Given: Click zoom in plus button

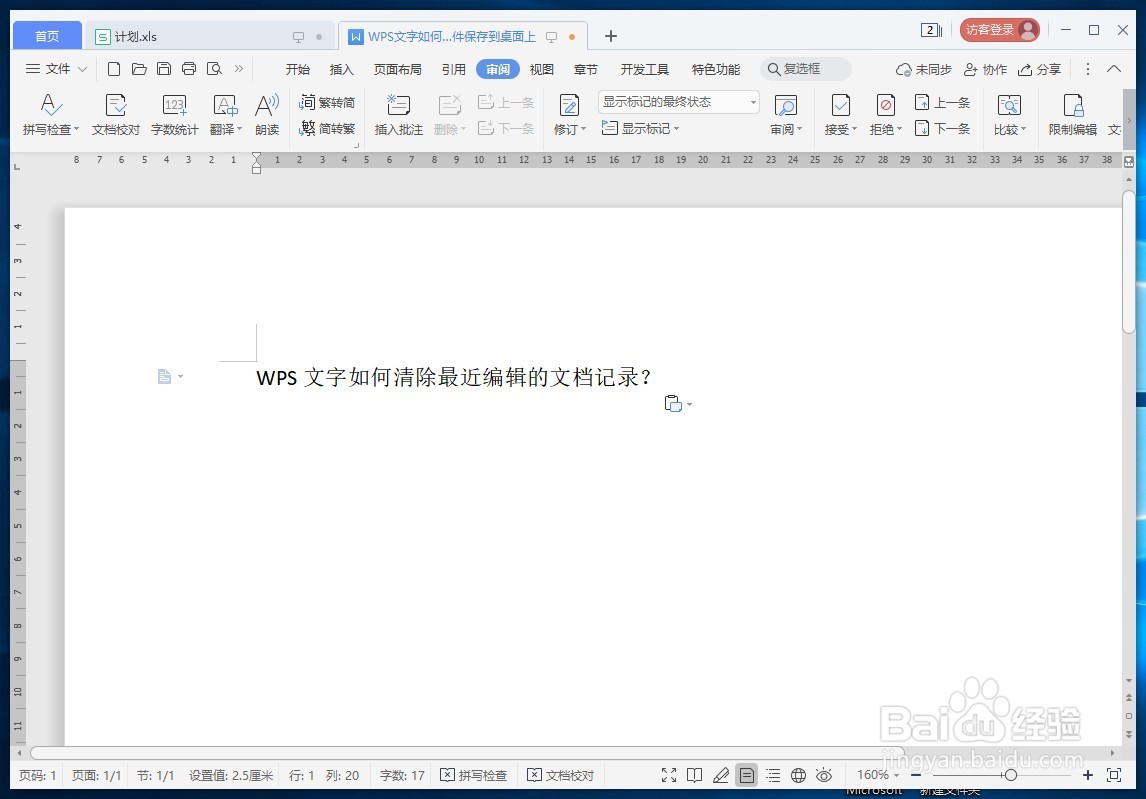Looking at the screenshot, I should point(1088,775).
